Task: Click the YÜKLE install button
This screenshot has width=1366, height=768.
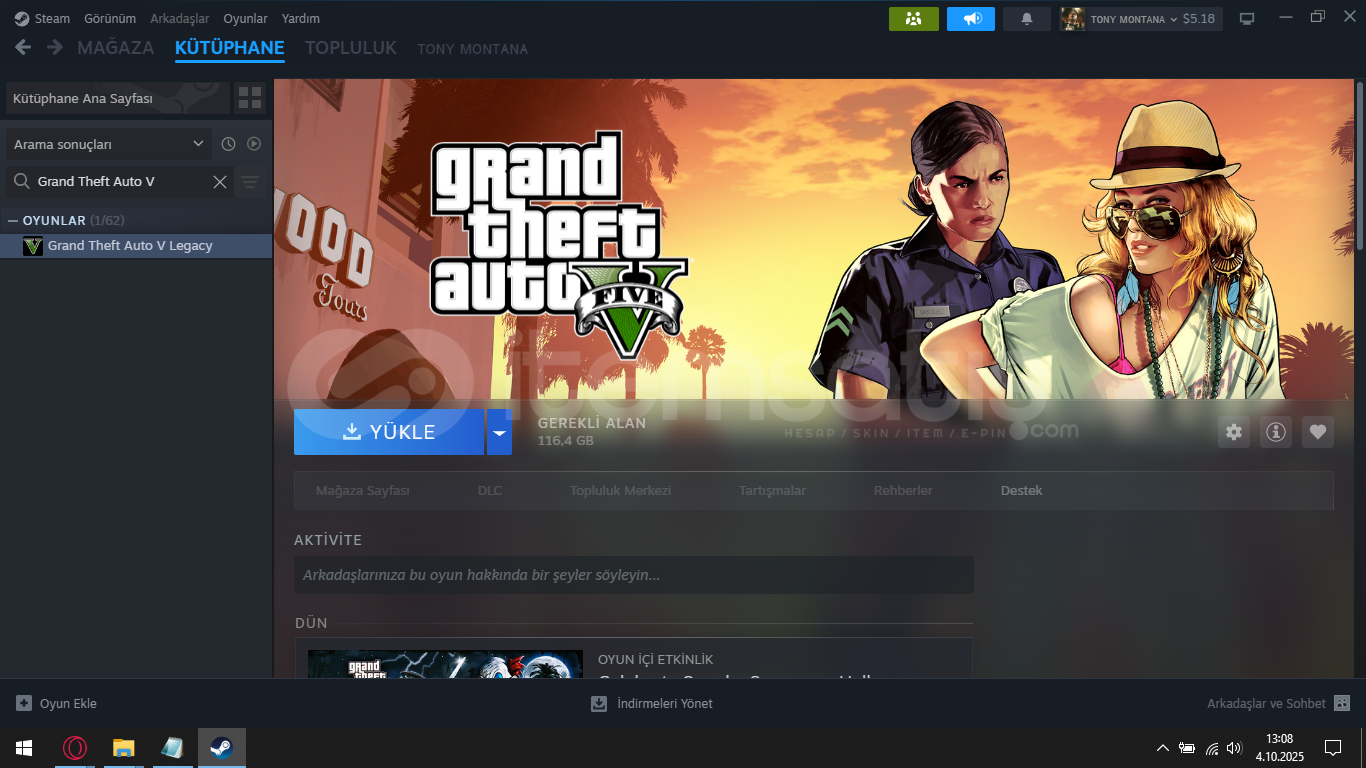Action: click(389, 432)
